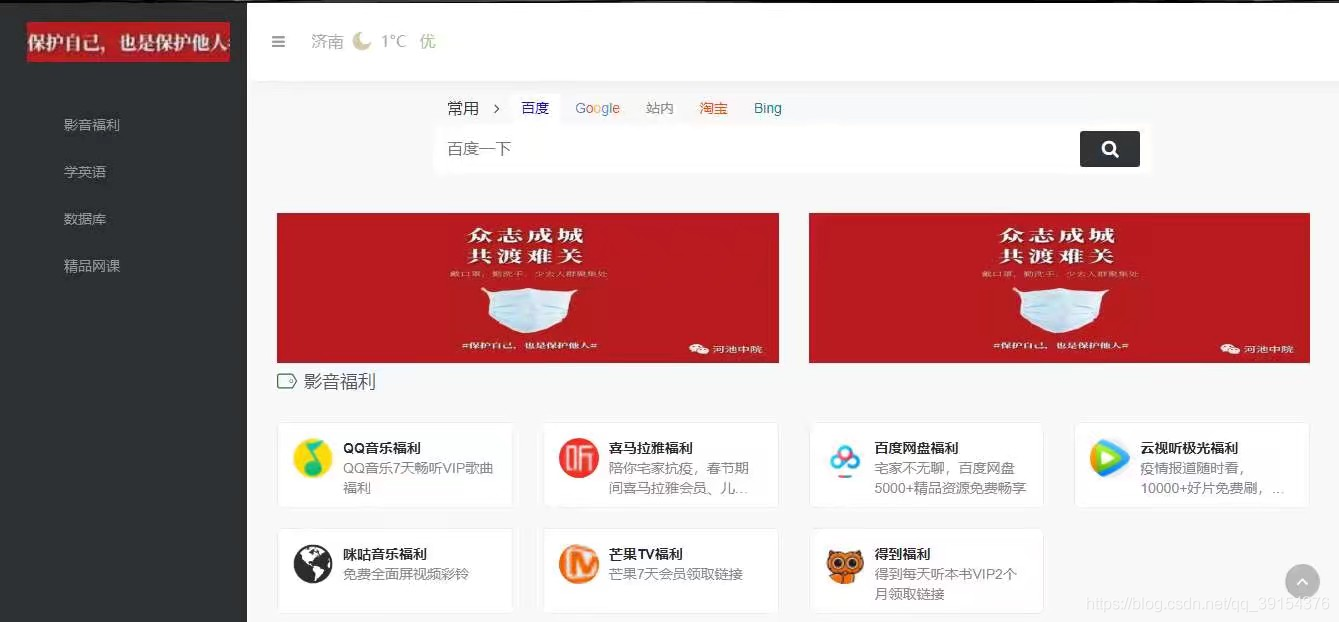1339x622 pixels.
Task: Click the 云视听极光福利 play icon
Action: tap(1109, 459)
